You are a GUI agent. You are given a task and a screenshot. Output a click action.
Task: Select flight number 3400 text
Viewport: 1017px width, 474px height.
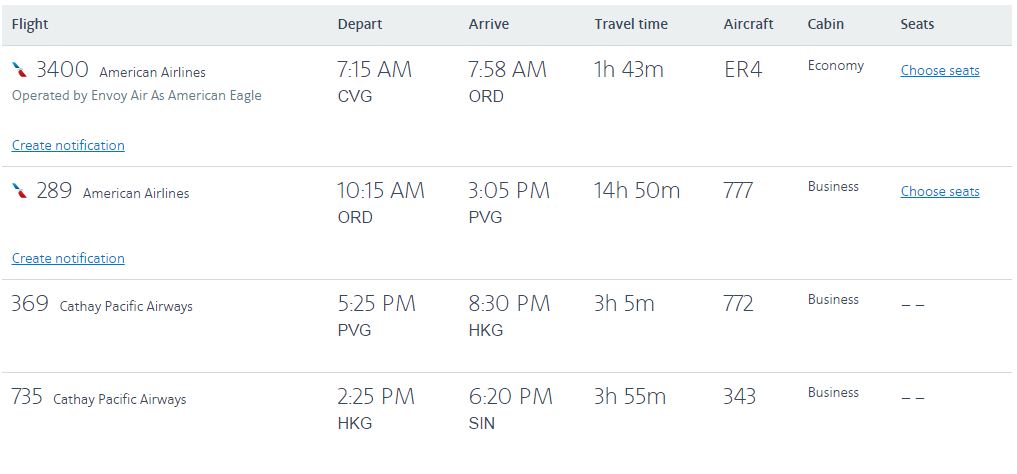tap(62, 70)
